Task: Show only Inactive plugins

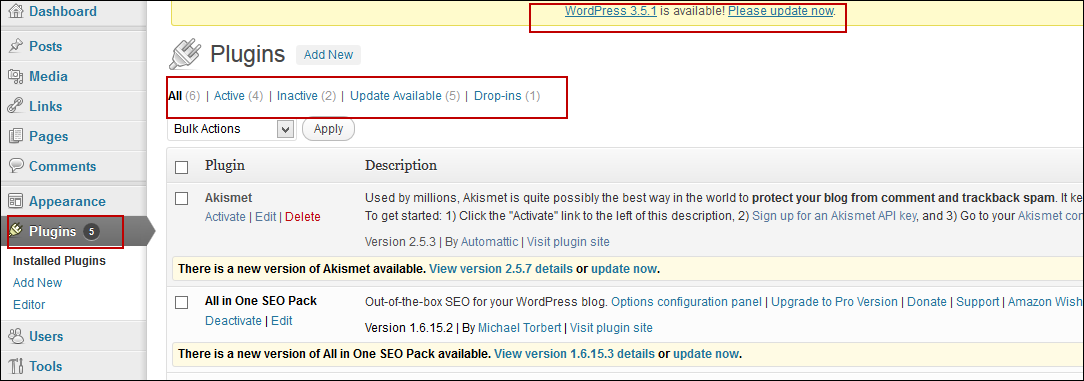Action: (x=297, y=96)
